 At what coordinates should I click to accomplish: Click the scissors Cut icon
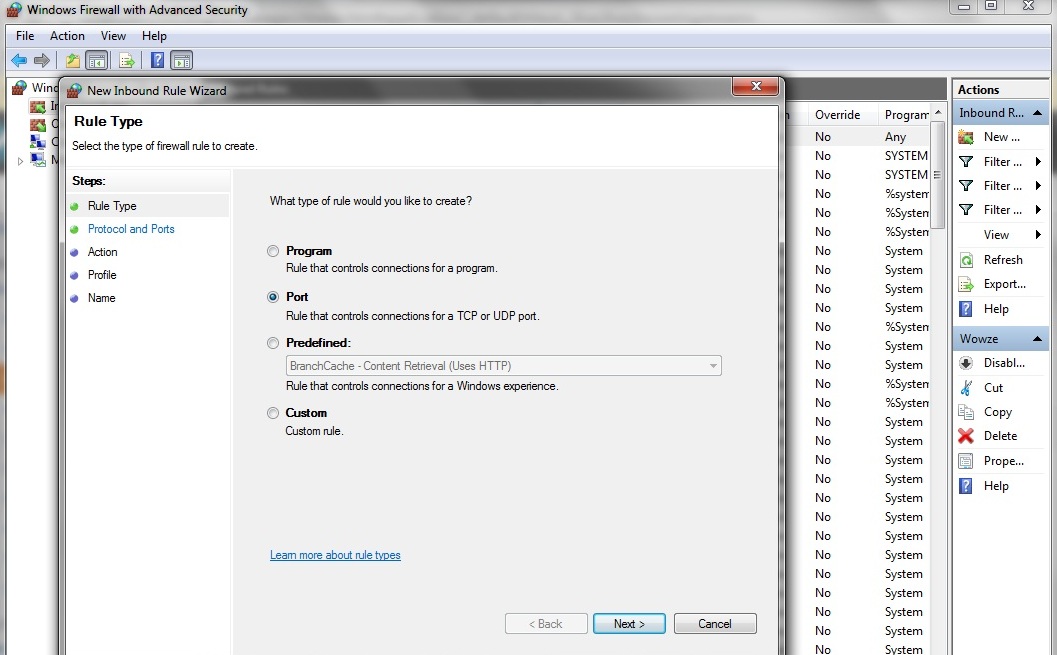pos(966,388)
